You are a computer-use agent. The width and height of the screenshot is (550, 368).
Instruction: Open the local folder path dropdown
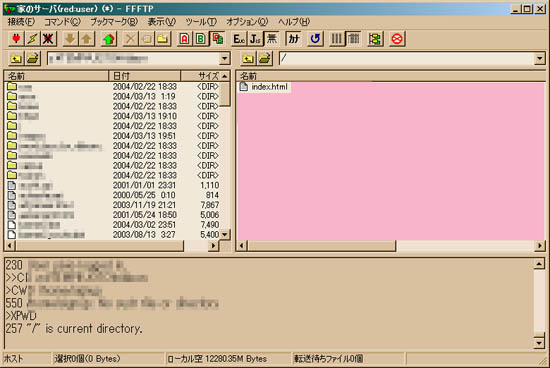point(224,59)
